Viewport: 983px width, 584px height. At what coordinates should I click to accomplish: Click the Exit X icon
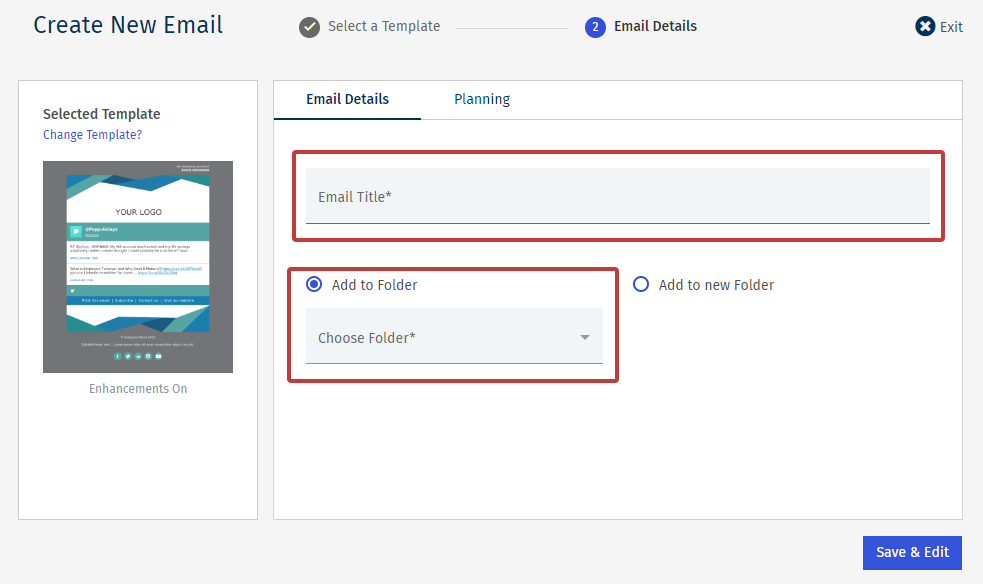pyautogui.click(x=925, y=27)
